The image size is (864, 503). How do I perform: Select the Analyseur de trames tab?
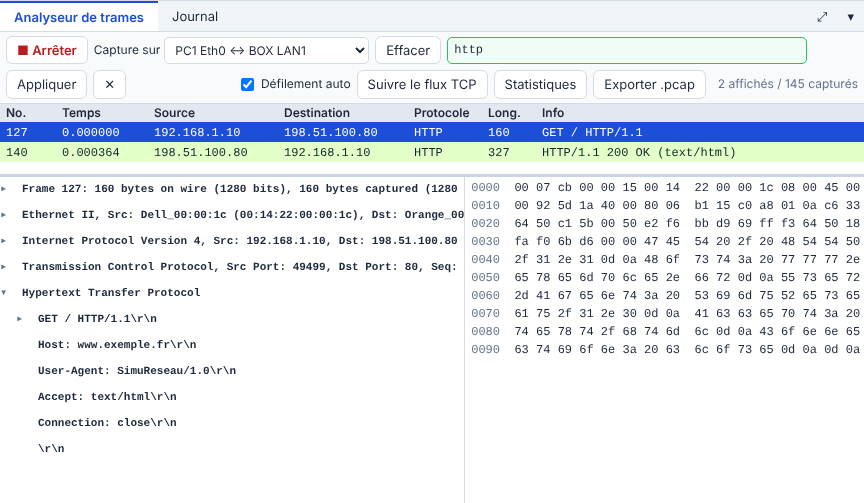tap(79, 17)
